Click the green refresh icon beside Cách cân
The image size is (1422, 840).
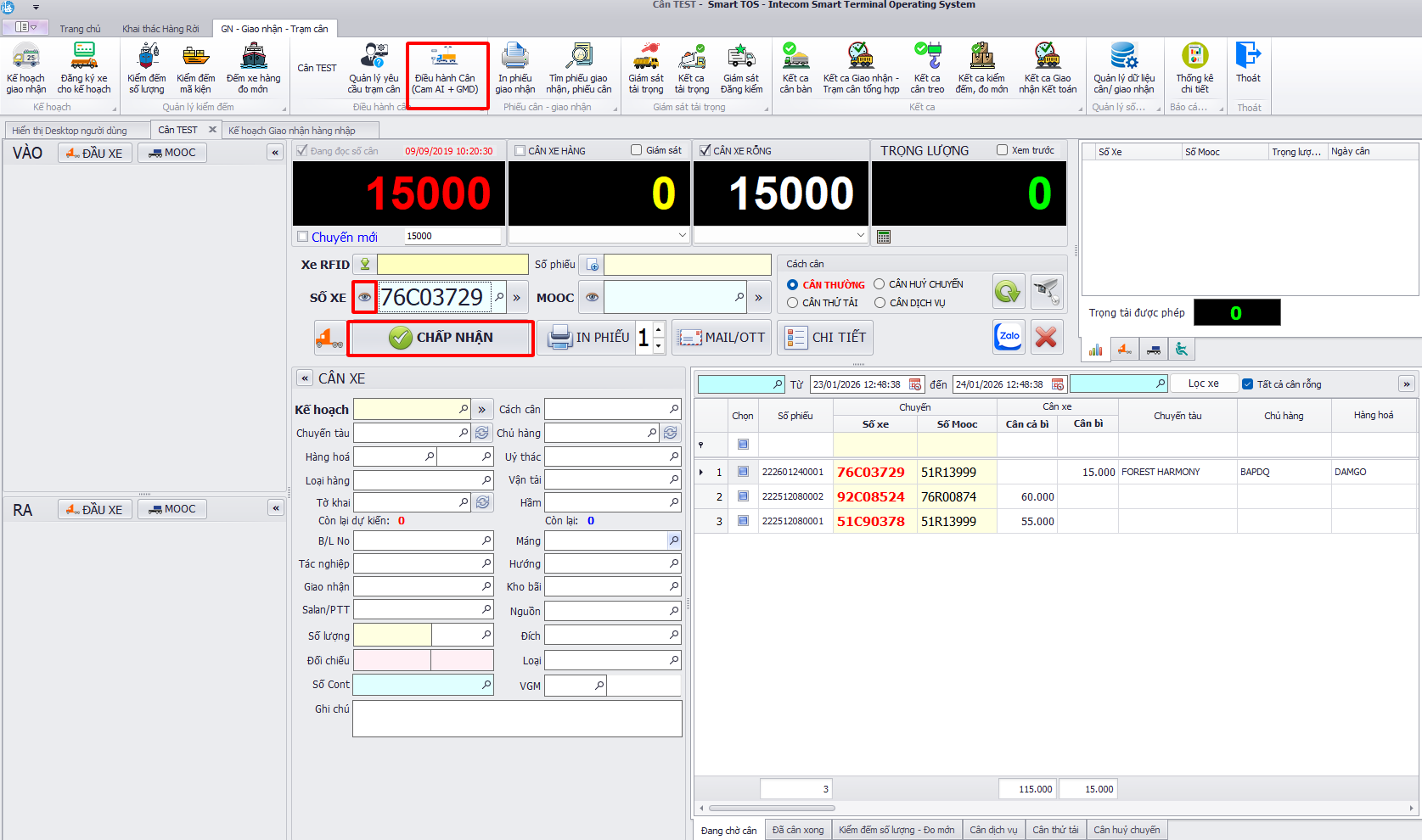pyautogui.click(x=1008, y=293)
